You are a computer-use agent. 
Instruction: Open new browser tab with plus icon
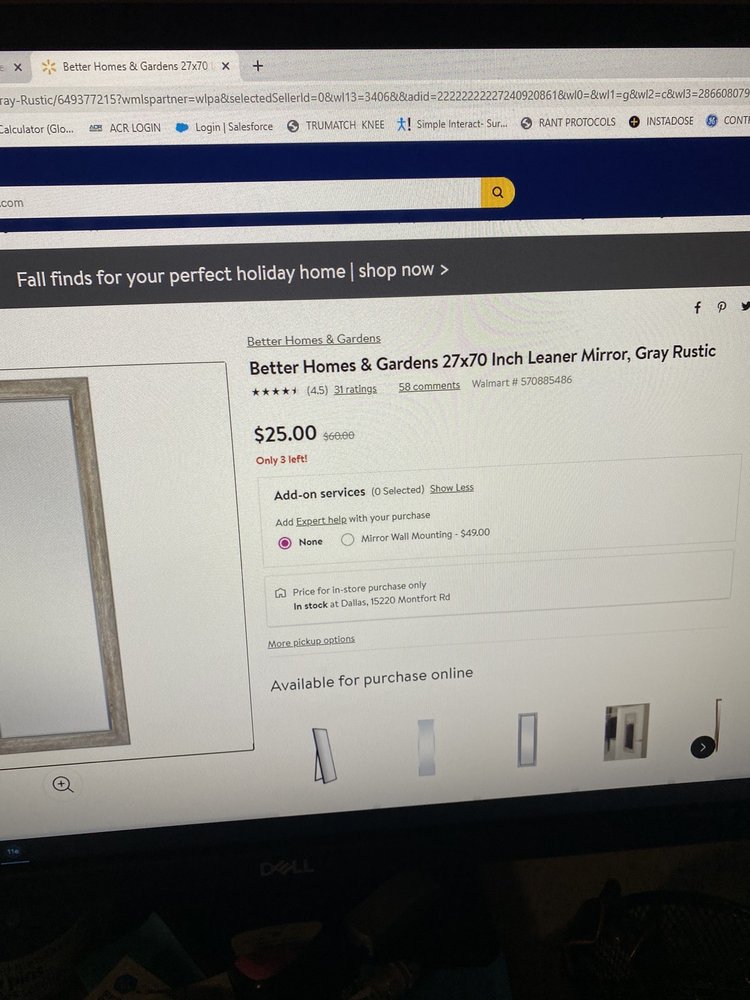click(258, 66)
